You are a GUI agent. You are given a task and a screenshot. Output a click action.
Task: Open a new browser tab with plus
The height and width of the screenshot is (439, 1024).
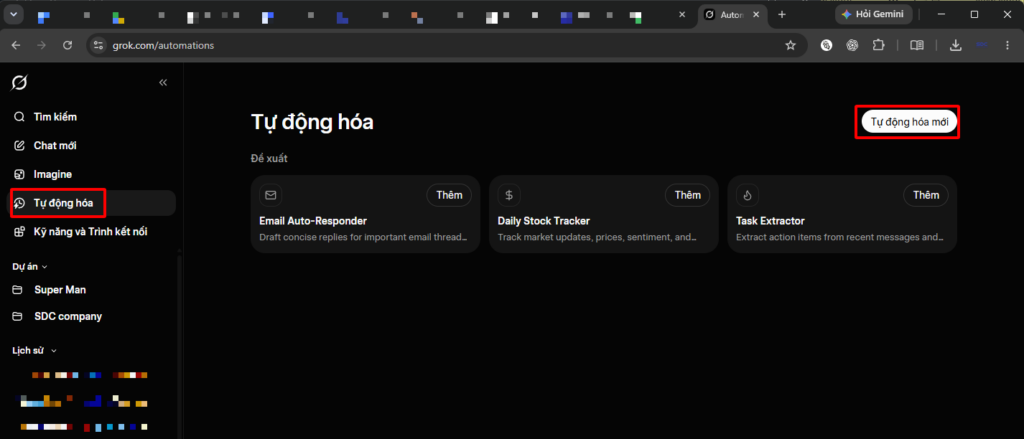782,14
